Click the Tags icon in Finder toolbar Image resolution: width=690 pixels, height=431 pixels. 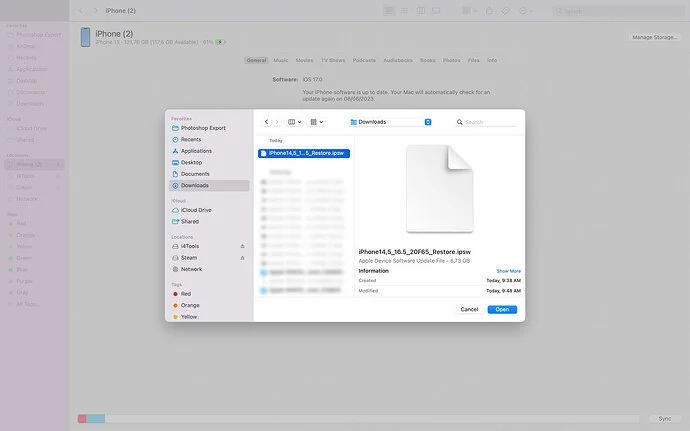pos(506,11)
